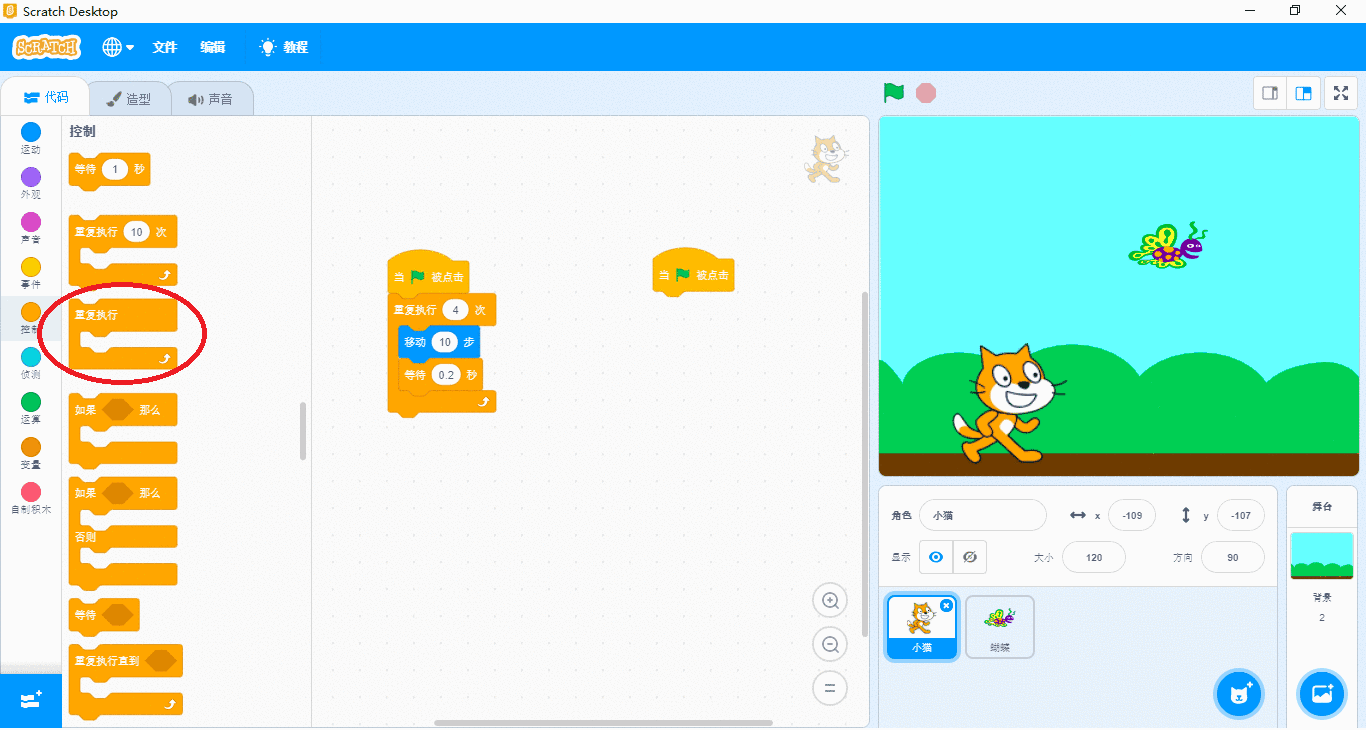Viewport: 1366px width, 730px height.
Task: Click the sprite name field 小猫
Action: coord(982,515)
